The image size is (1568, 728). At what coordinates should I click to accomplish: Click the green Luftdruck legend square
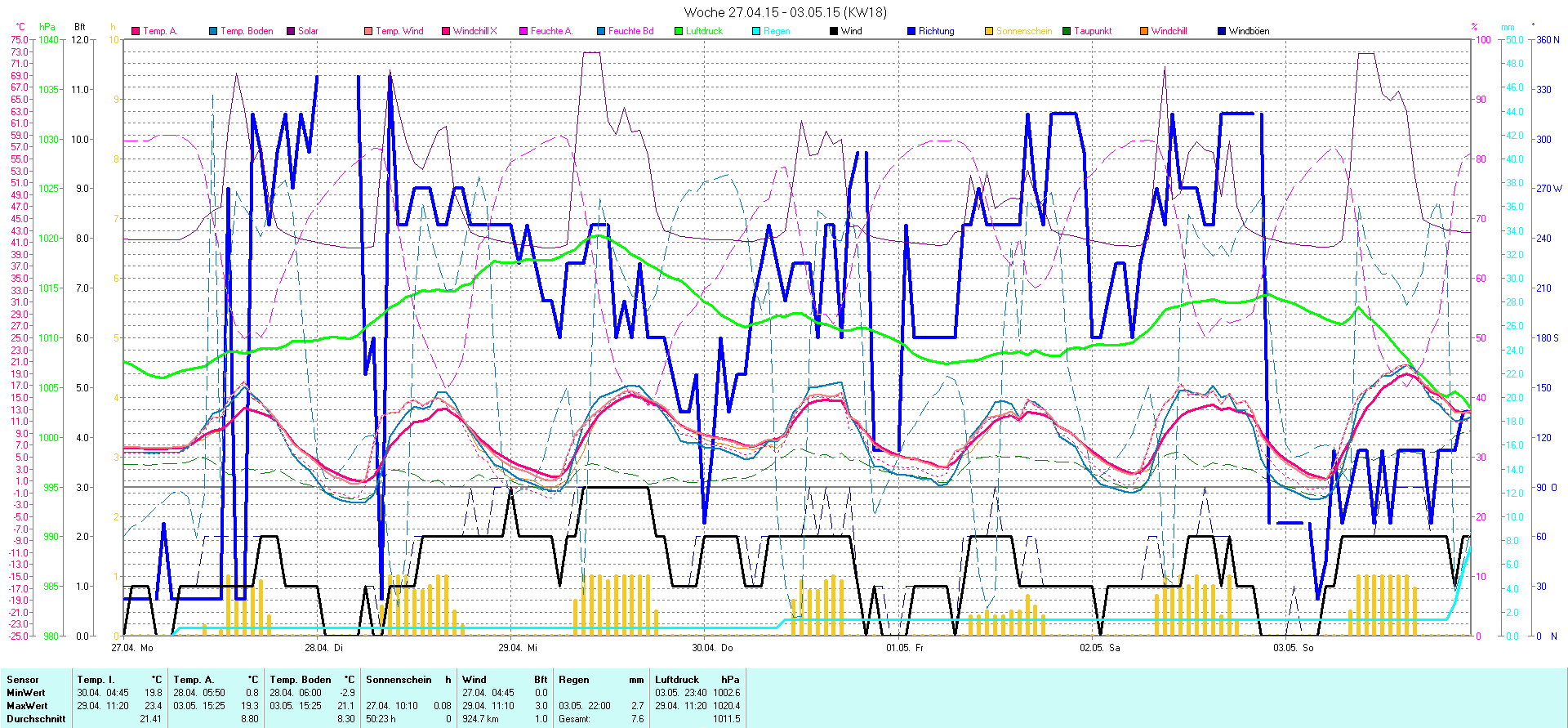(x=679, y=31)
